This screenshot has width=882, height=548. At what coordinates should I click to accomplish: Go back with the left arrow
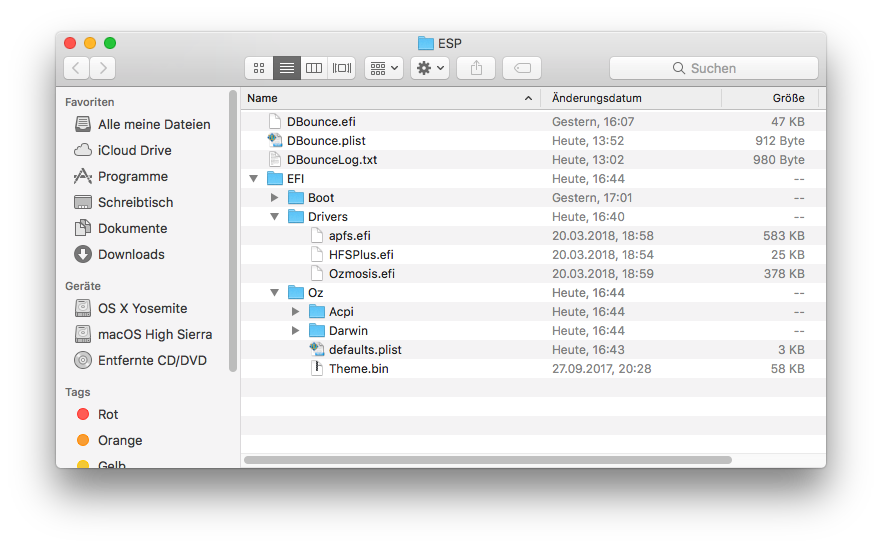(x=76, y=68)
